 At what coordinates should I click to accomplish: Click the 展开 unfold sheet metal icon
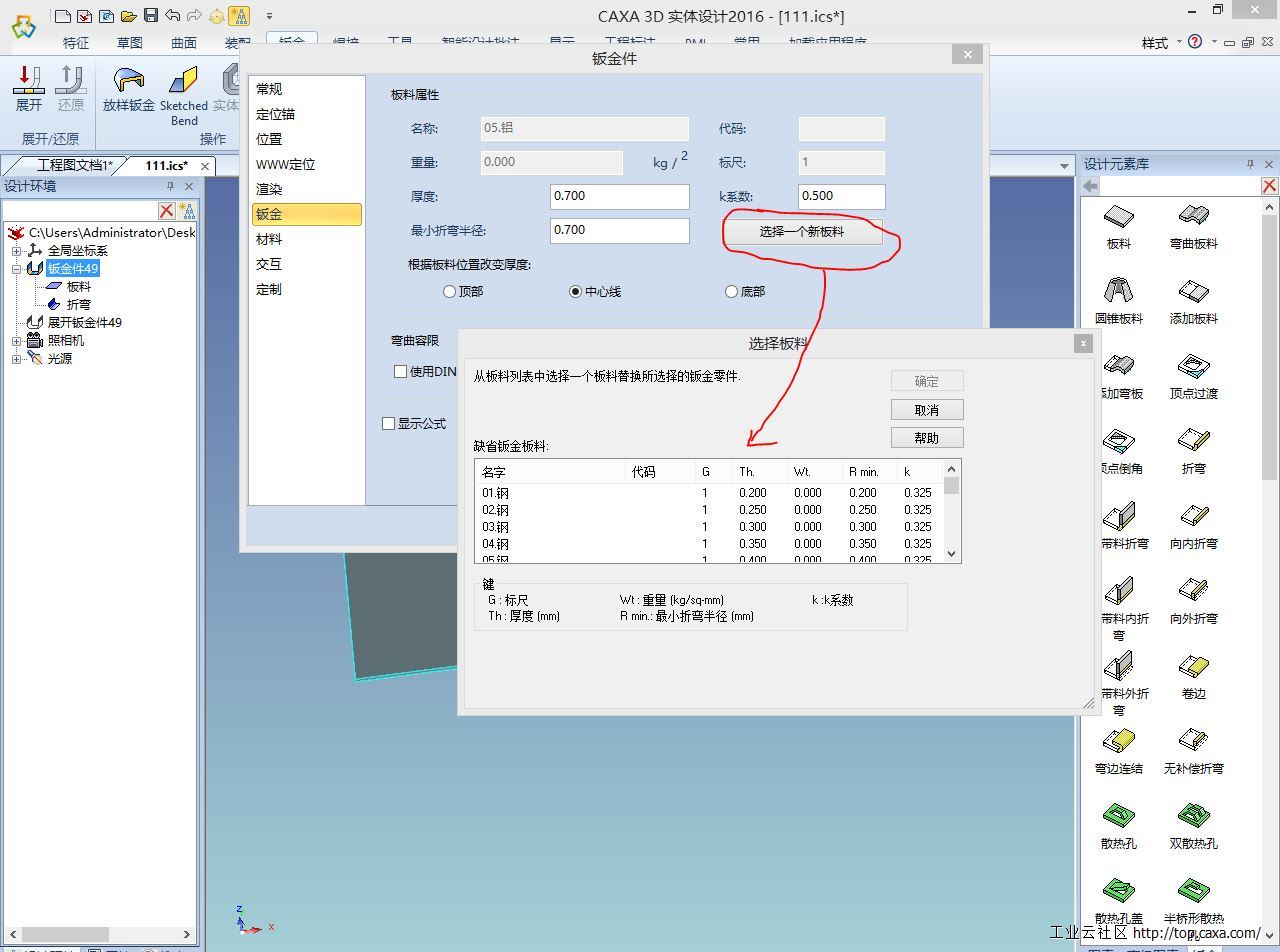[x=29, y=88]
